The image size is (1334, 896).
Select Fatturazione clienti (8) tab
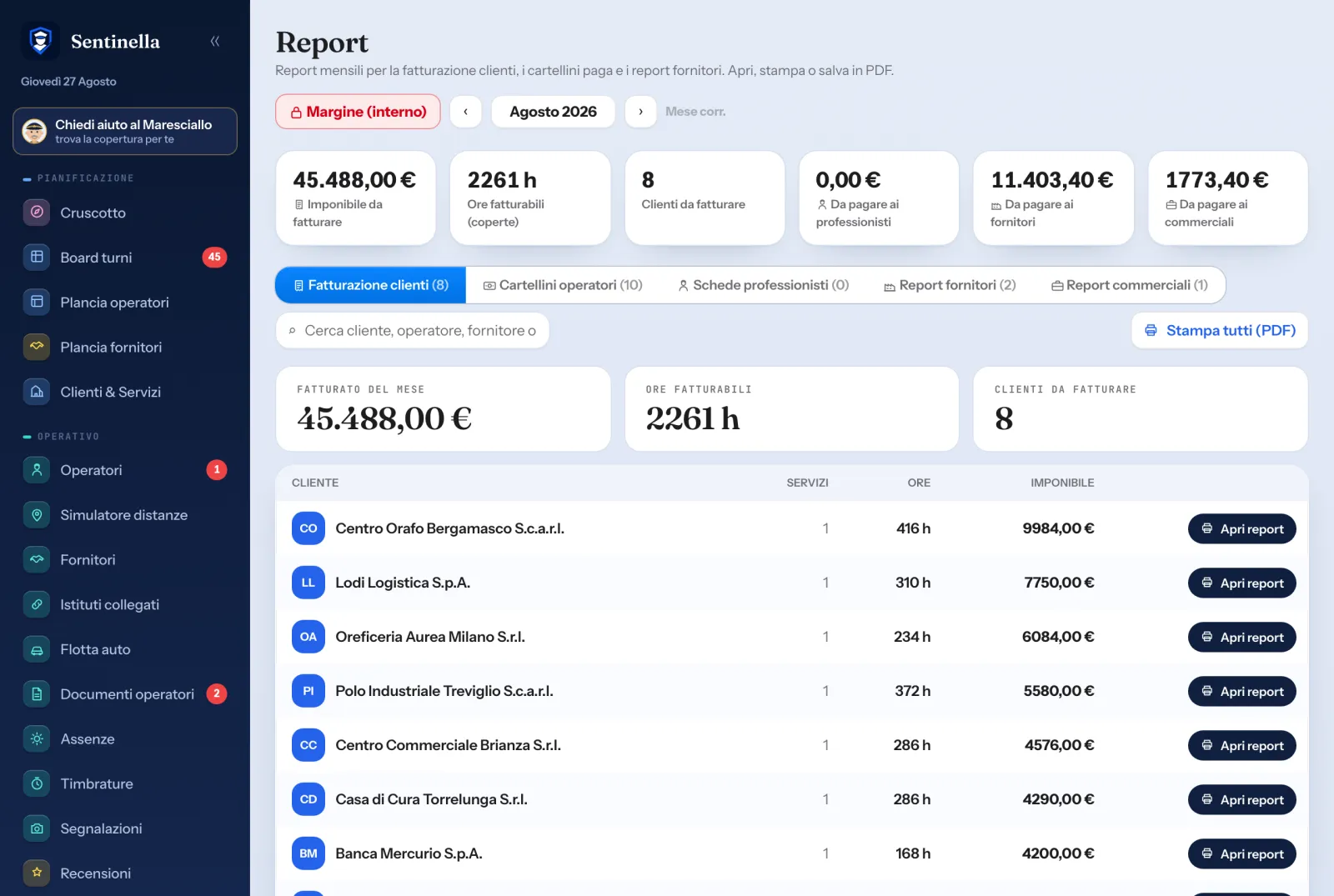[371, 285]
